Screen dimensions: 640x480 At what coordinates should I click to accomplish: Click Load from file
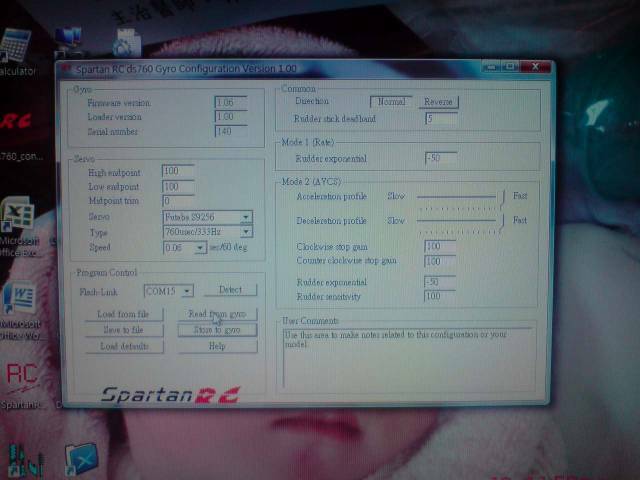coord(123,314)
